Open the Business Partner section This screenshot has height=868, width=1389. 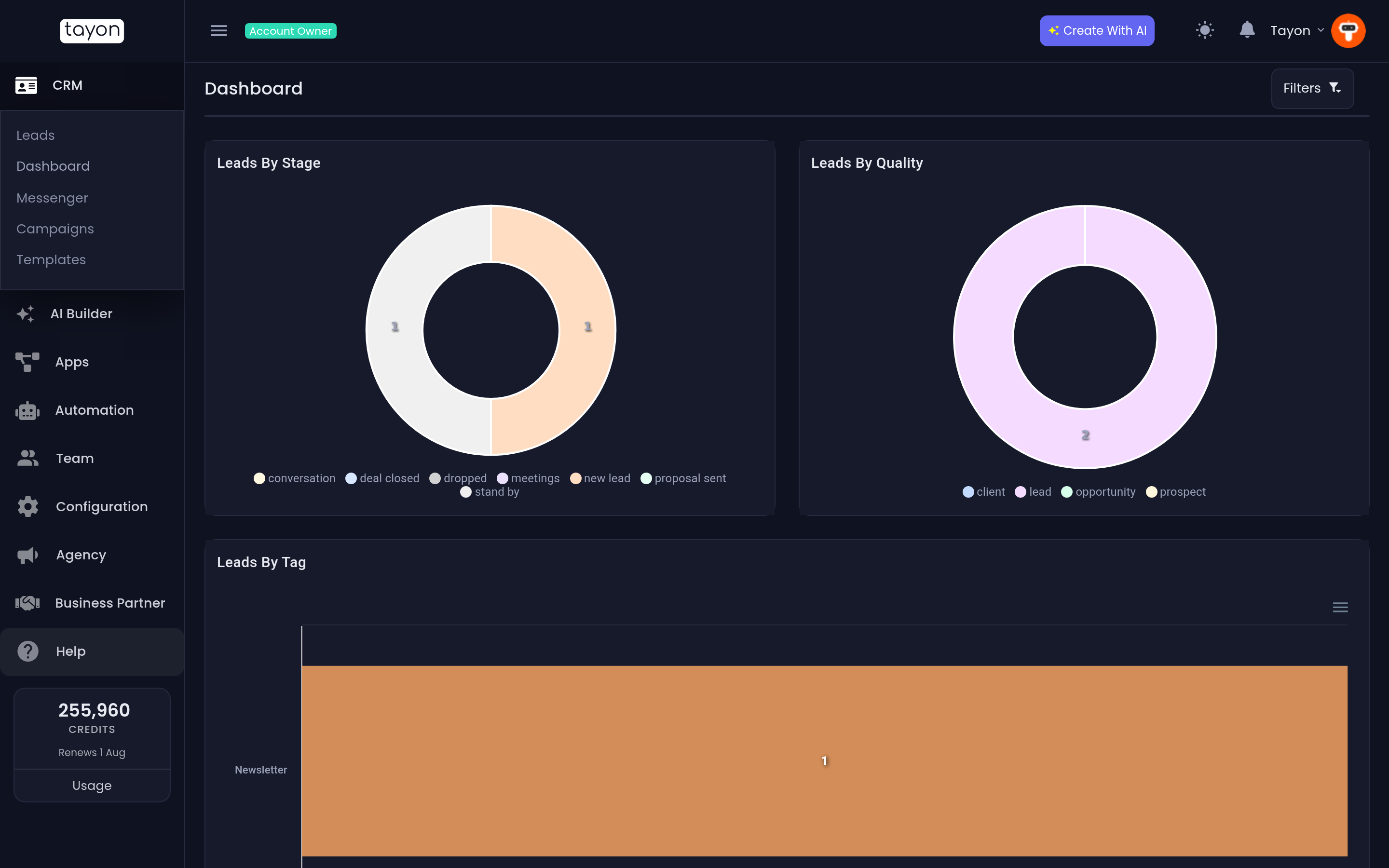tap(92, 603)
